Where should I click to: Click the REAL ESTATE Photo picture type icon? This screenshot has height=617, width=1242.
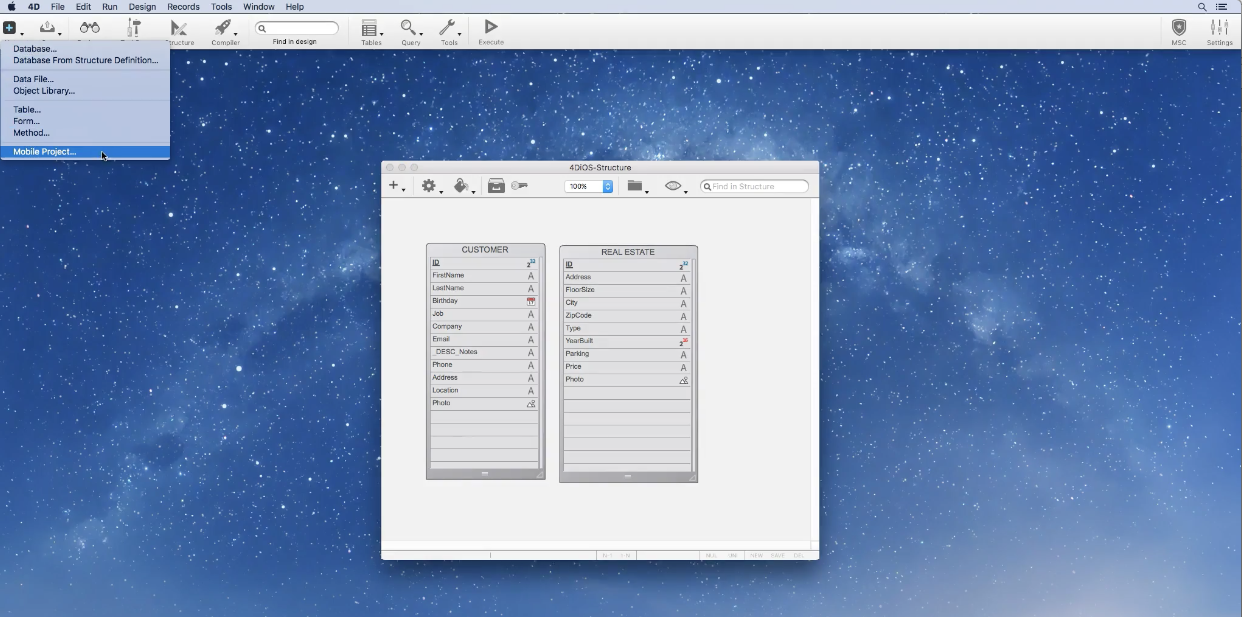pyautogui.click(x=684, y=380)
